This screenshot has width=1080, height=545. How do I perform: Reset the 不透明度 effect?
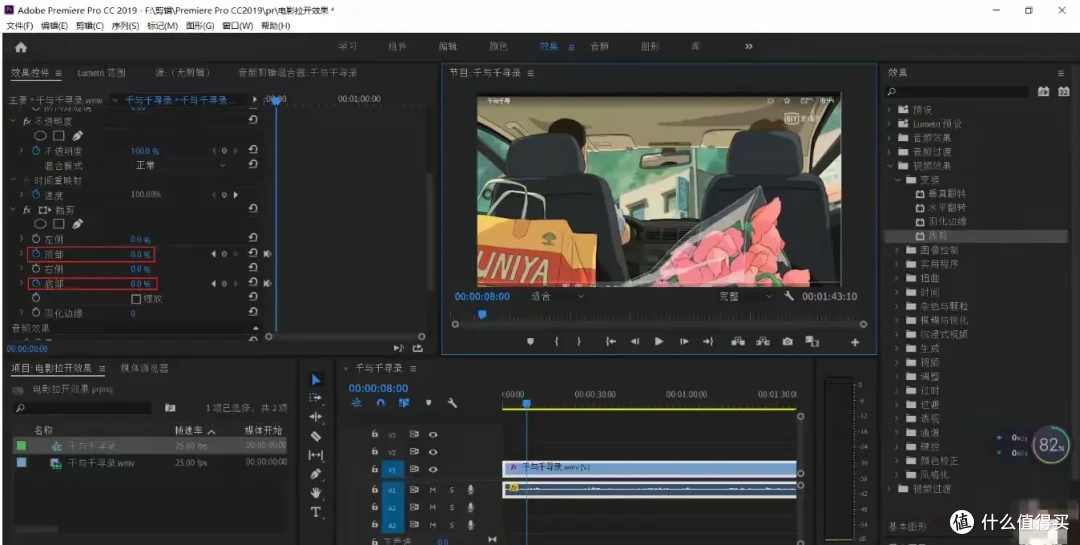click(x=253, y=120)
